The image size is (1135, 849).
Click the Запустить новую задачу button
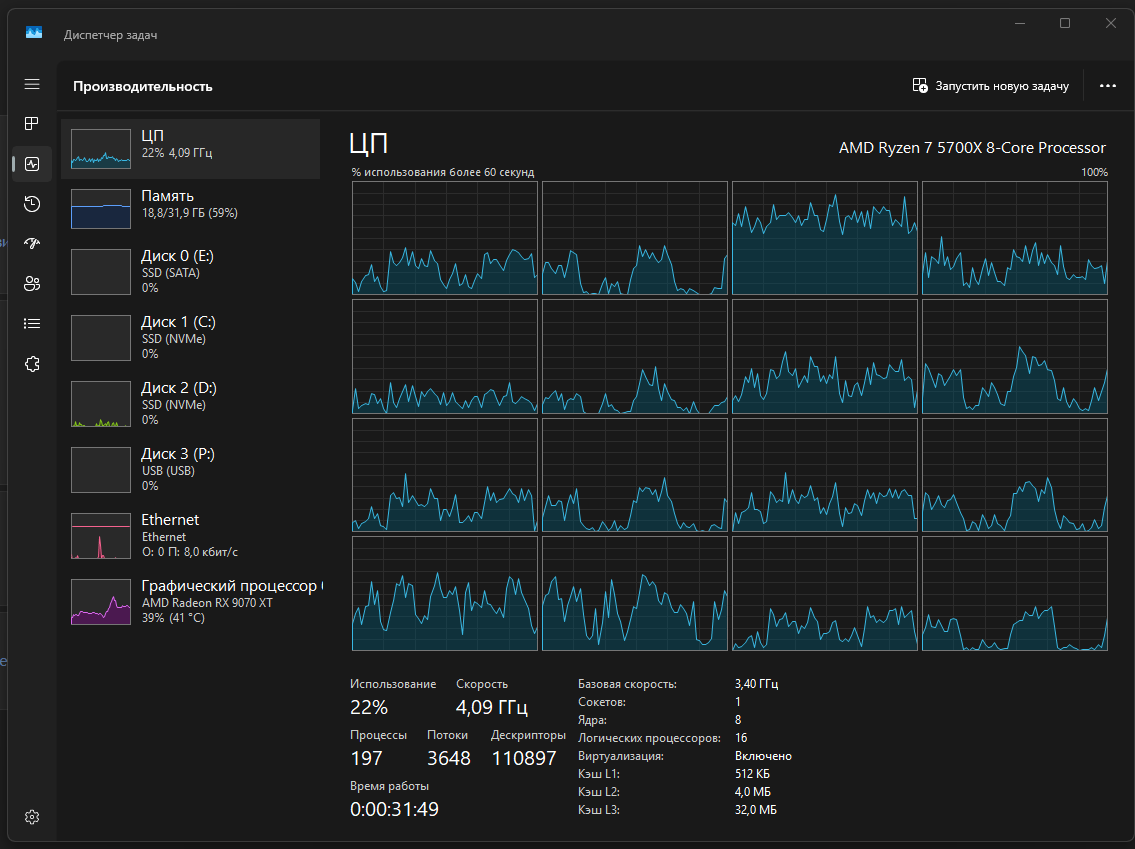tap(990, 85)
